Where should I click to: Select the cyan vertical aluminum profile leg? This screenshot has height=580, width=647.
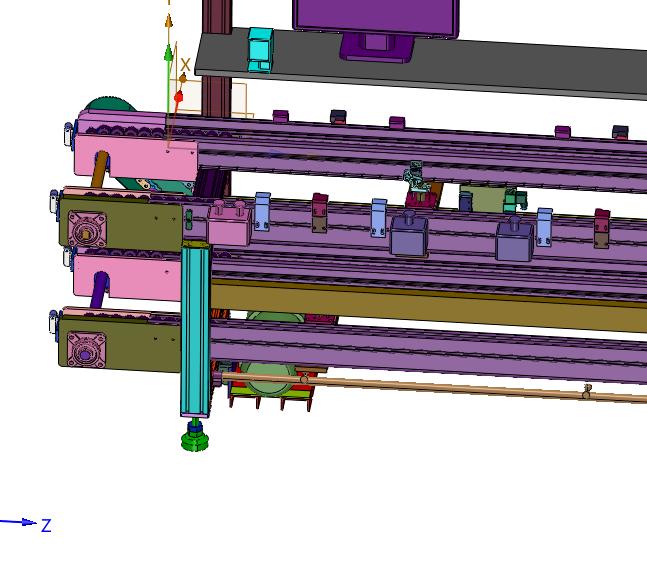pyautogui.click(x=196, y=329)
